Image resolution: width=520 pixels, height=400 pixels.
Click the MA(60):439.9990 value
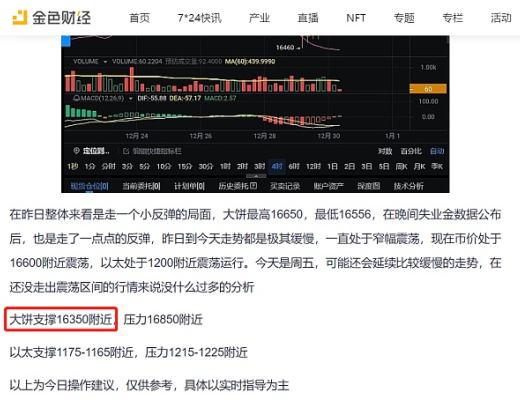pyautogui.click(x=250, y=61)
